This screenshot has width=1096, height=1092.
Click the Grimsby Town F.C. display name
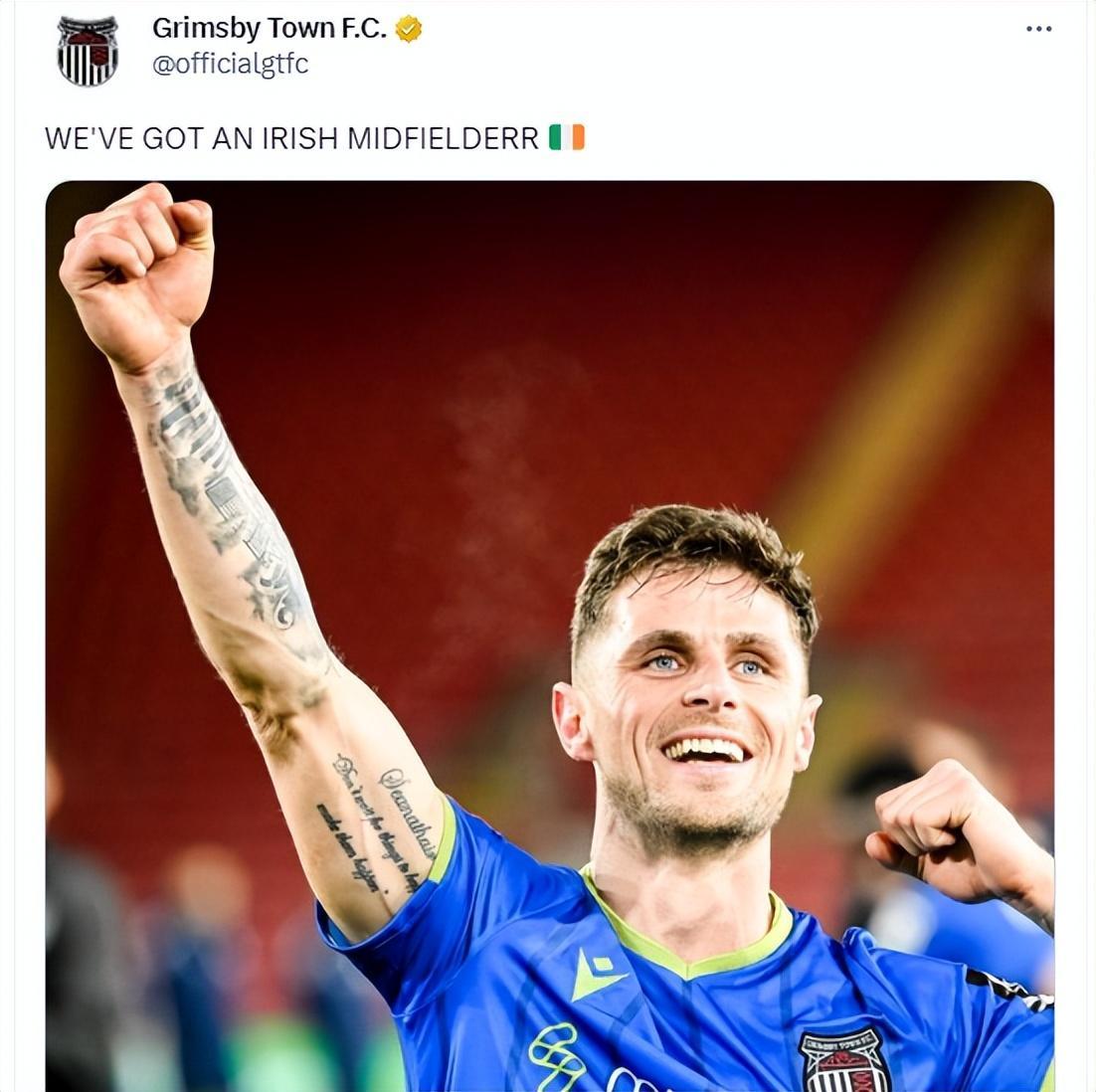(x=269, y=29)
